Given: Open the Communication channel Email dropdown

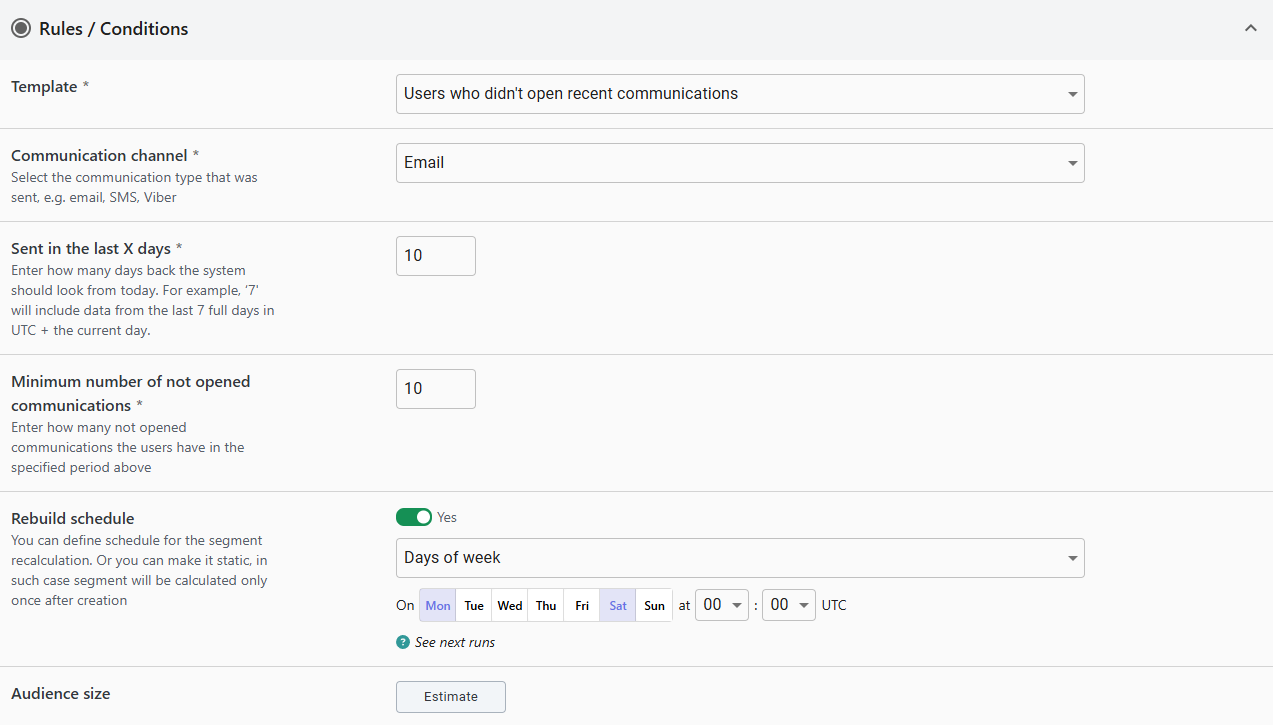Looking at the screenshot, I should click(x=740, y=163).
